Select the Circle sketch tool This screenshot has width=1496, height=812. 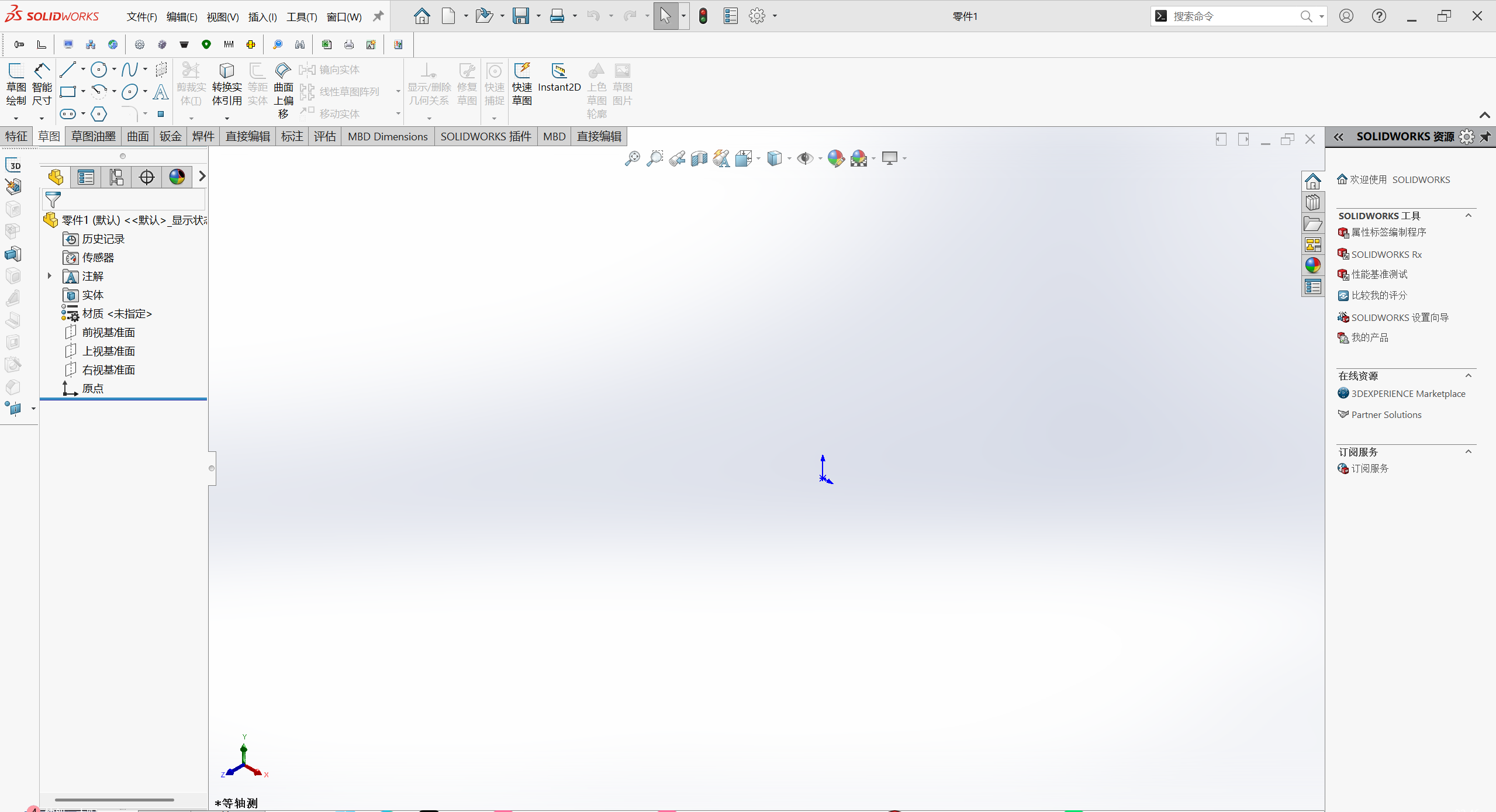click(99, 70)
